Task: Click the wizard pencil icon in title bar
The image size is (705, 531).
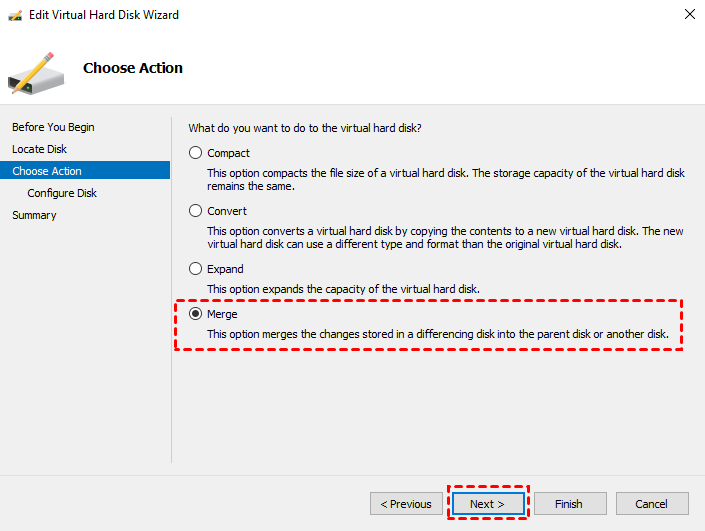Action: 15,16
